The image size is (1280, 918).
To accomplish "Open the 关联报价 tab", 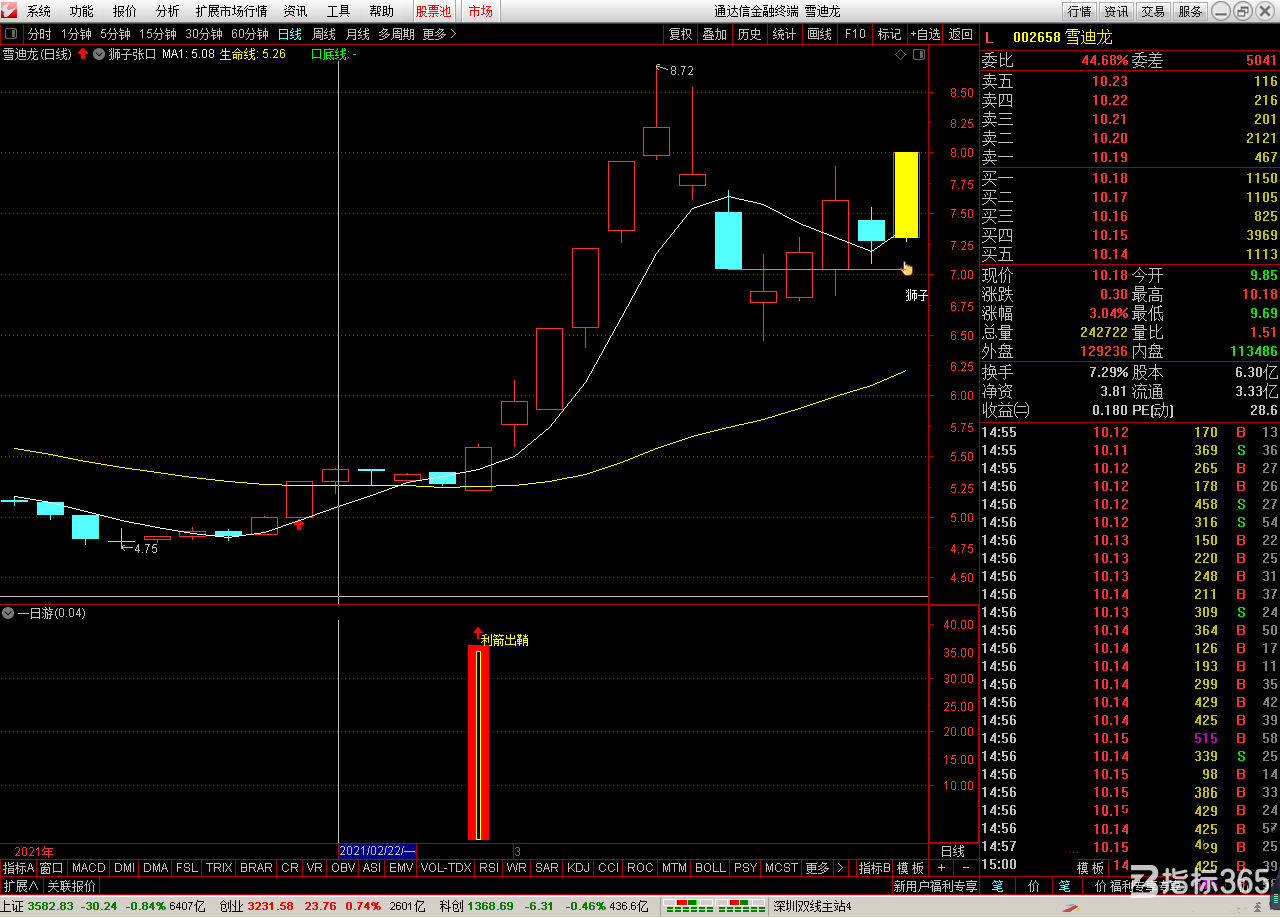I will [71, 886].
